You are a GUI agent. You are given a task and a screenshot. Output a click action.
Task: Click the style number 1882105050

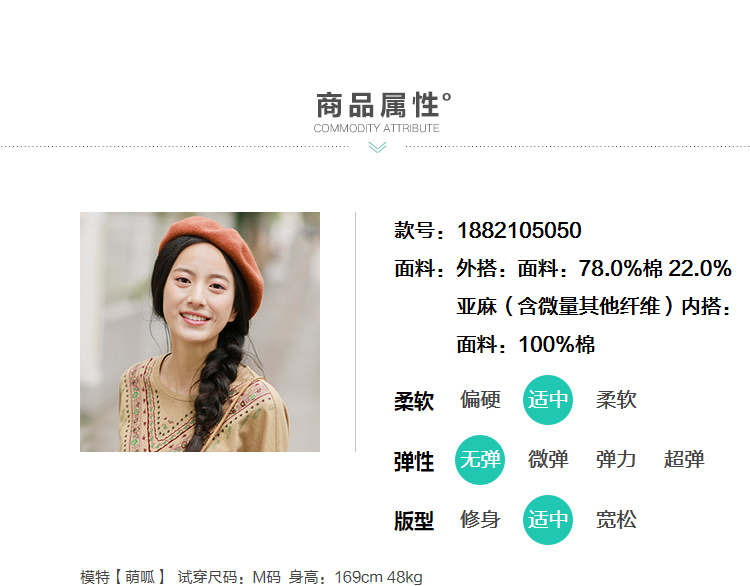519,231
